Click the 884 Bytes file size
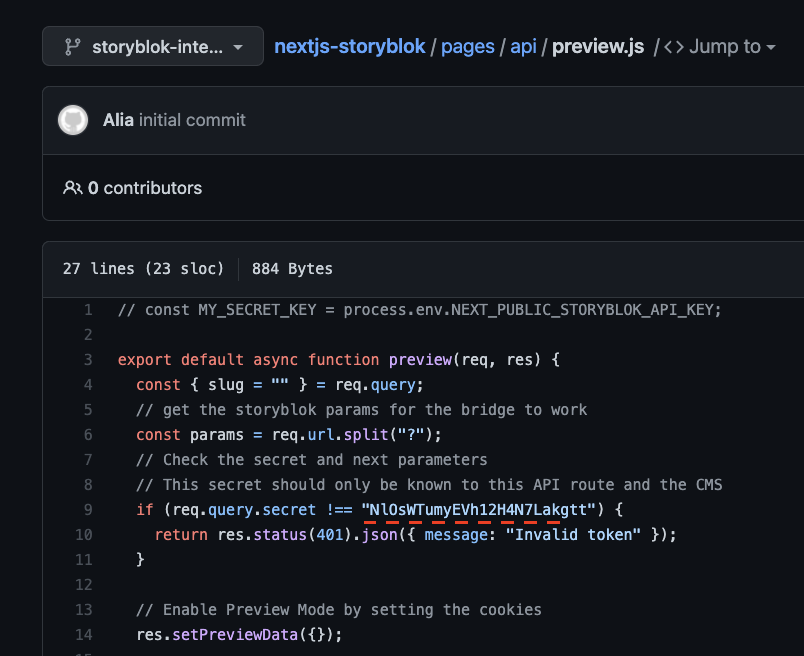The height and width of the screenshot is (656, 804). coord(292,269)
